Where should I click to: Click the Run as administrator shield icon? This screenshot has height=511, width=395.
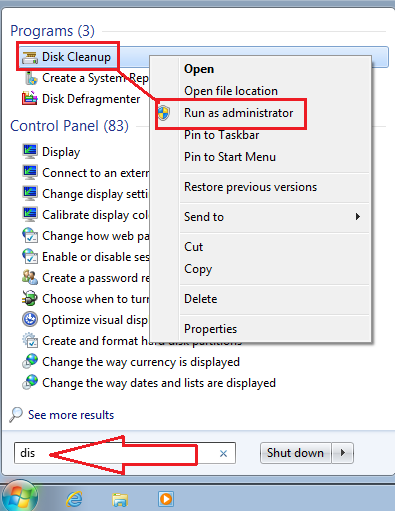pyautogui.click(x=164, y=113)
